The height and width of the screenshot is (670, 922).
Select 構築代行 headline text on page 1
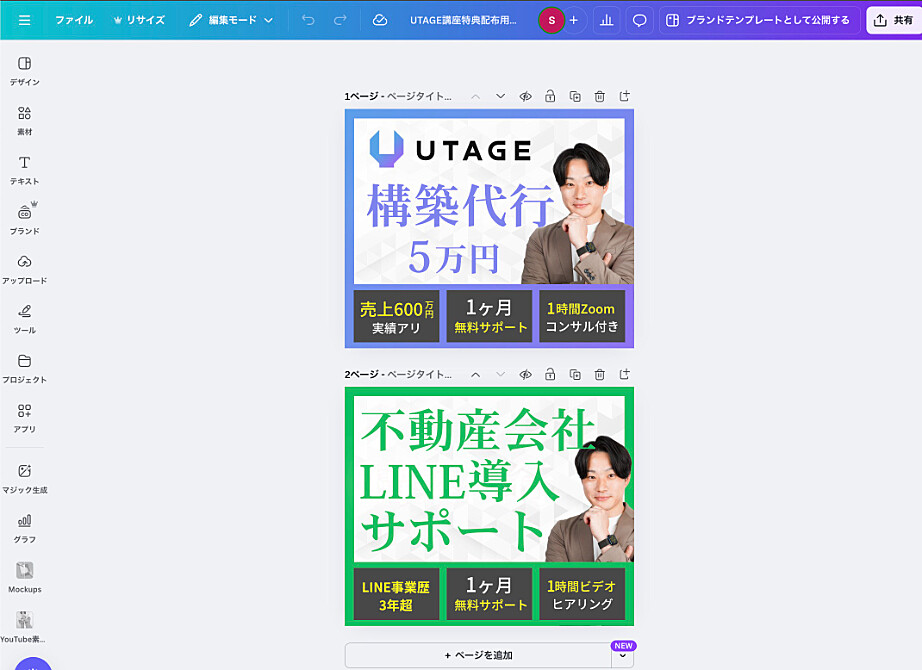point(459,205)
